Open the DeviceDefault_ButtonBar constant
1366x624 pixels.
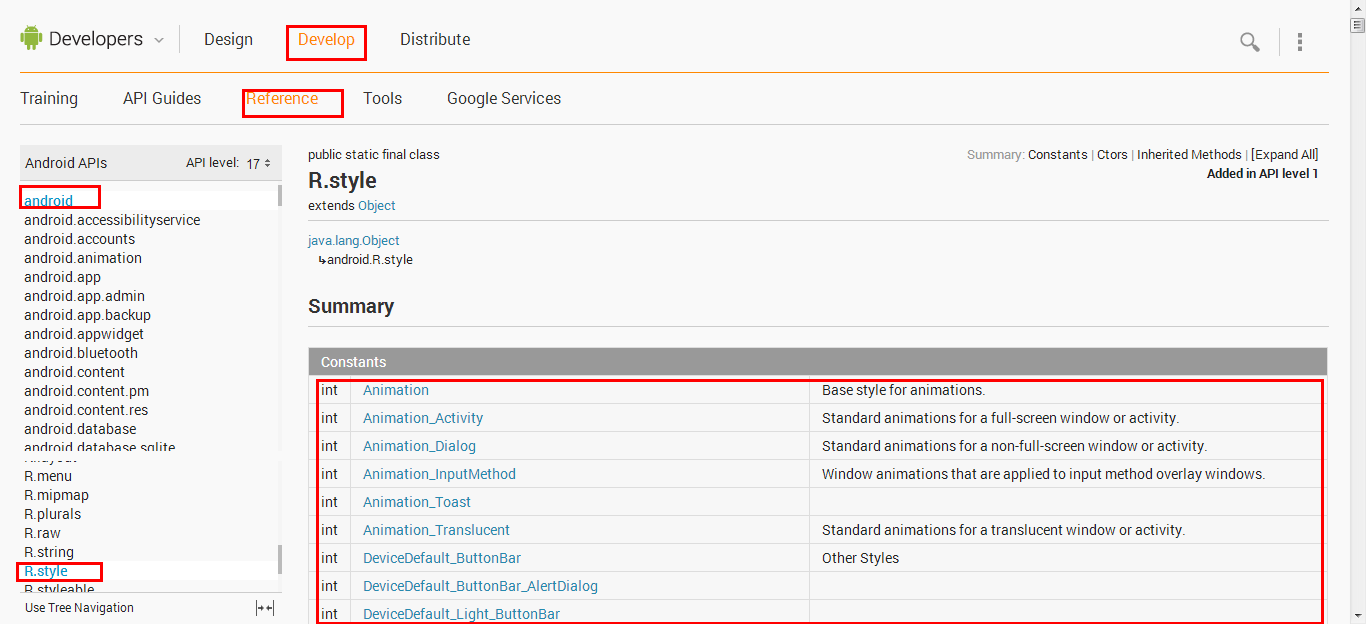pyautogui.click(x=442, y=558)
